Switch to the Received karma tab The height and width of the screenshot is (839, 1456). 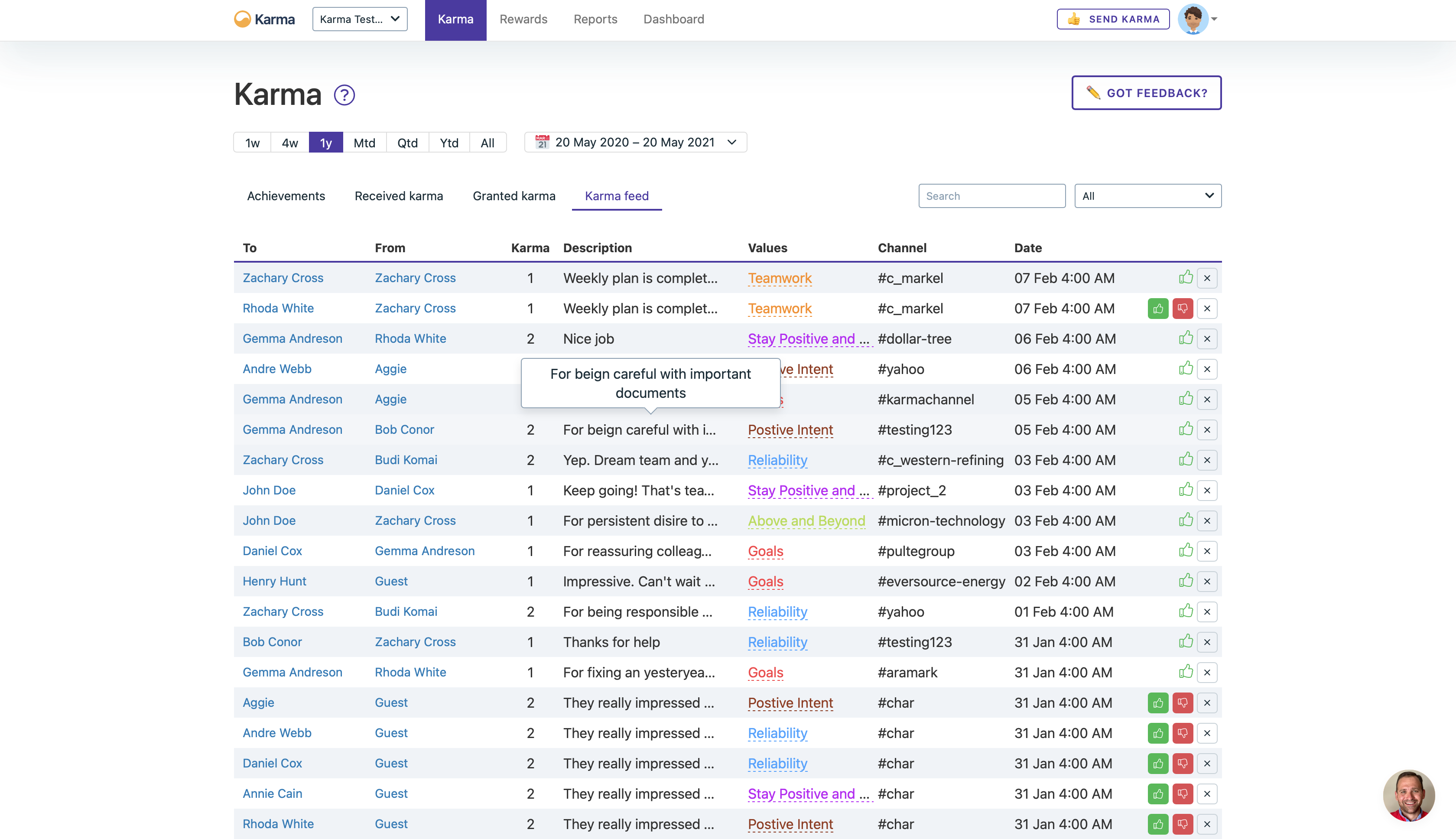[x=399, y=196]
